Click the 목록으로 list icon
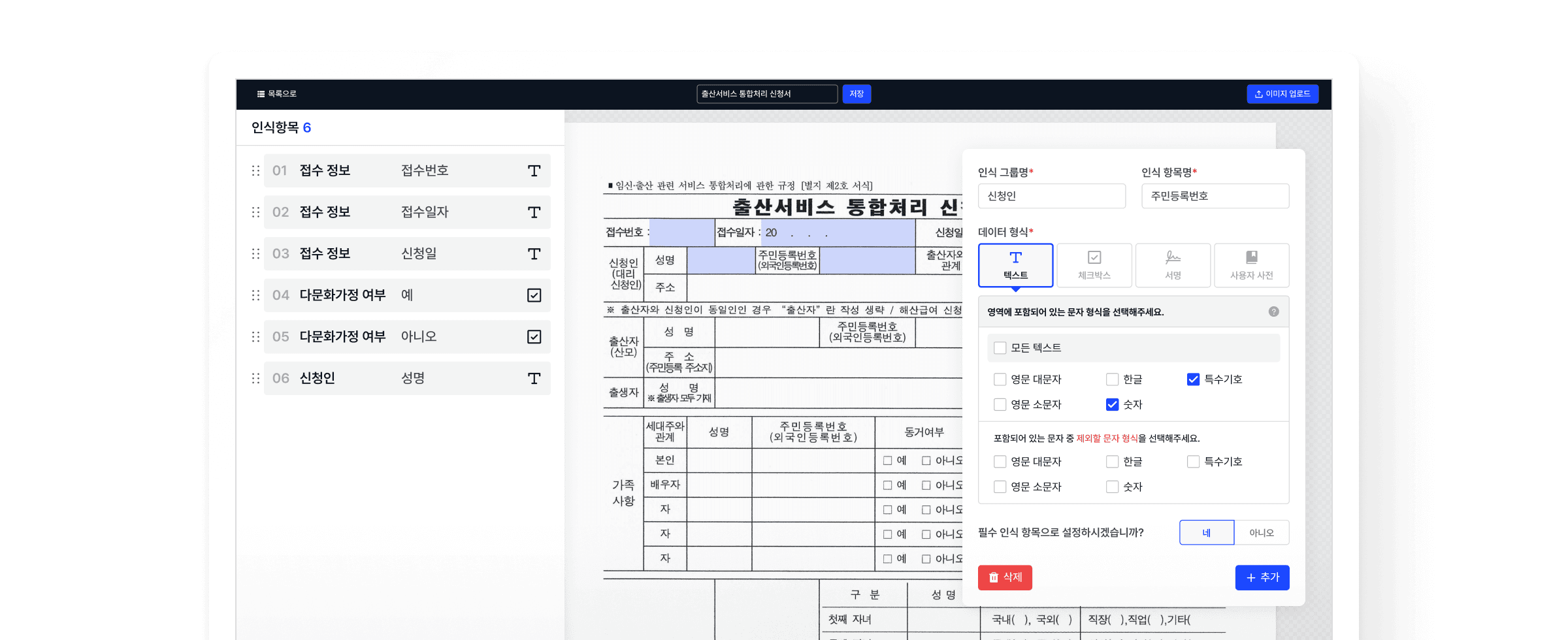 point(261,94)
